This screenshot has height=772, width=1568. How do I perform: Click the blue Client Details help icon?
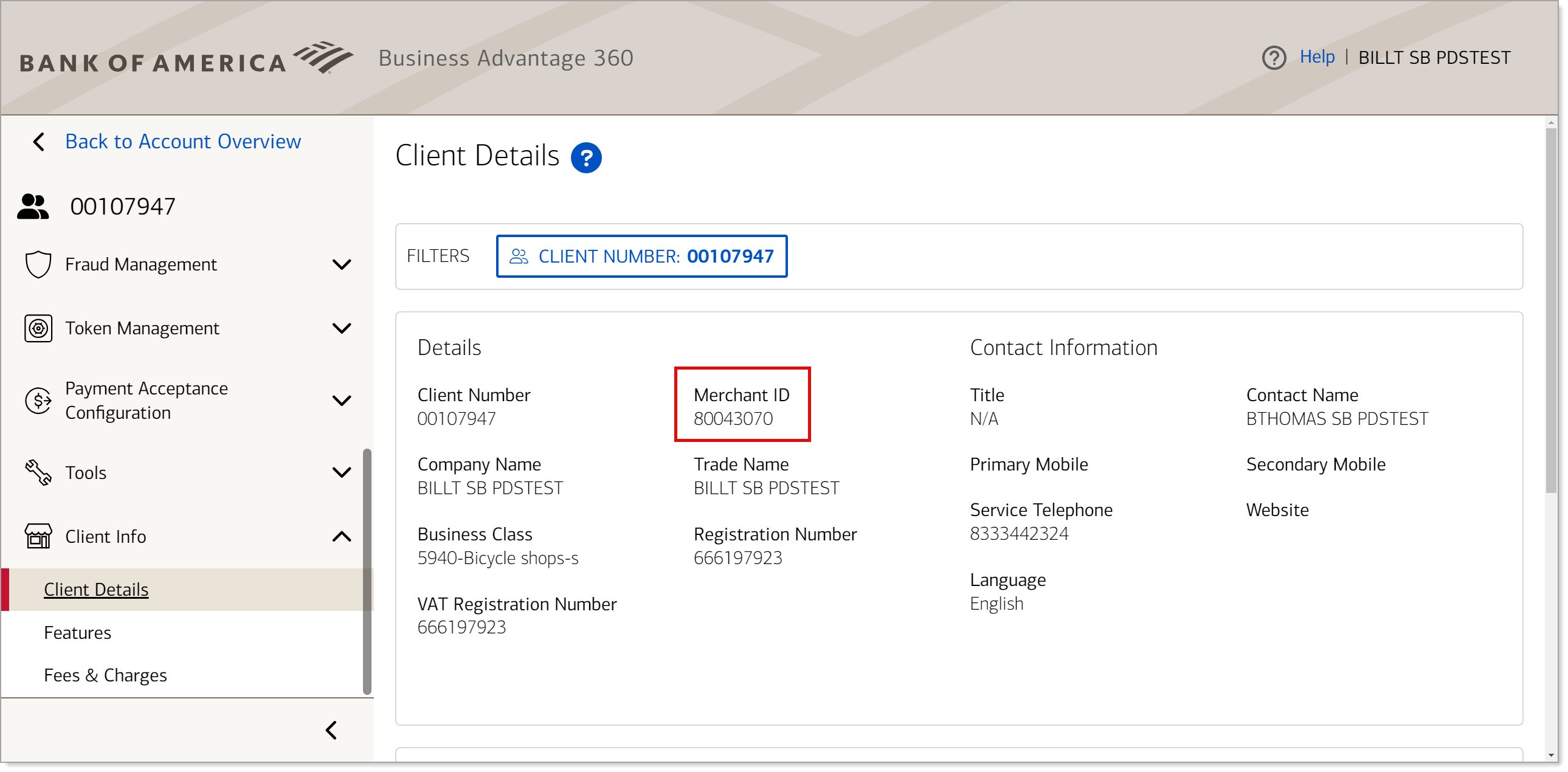(x=587, y=158)
